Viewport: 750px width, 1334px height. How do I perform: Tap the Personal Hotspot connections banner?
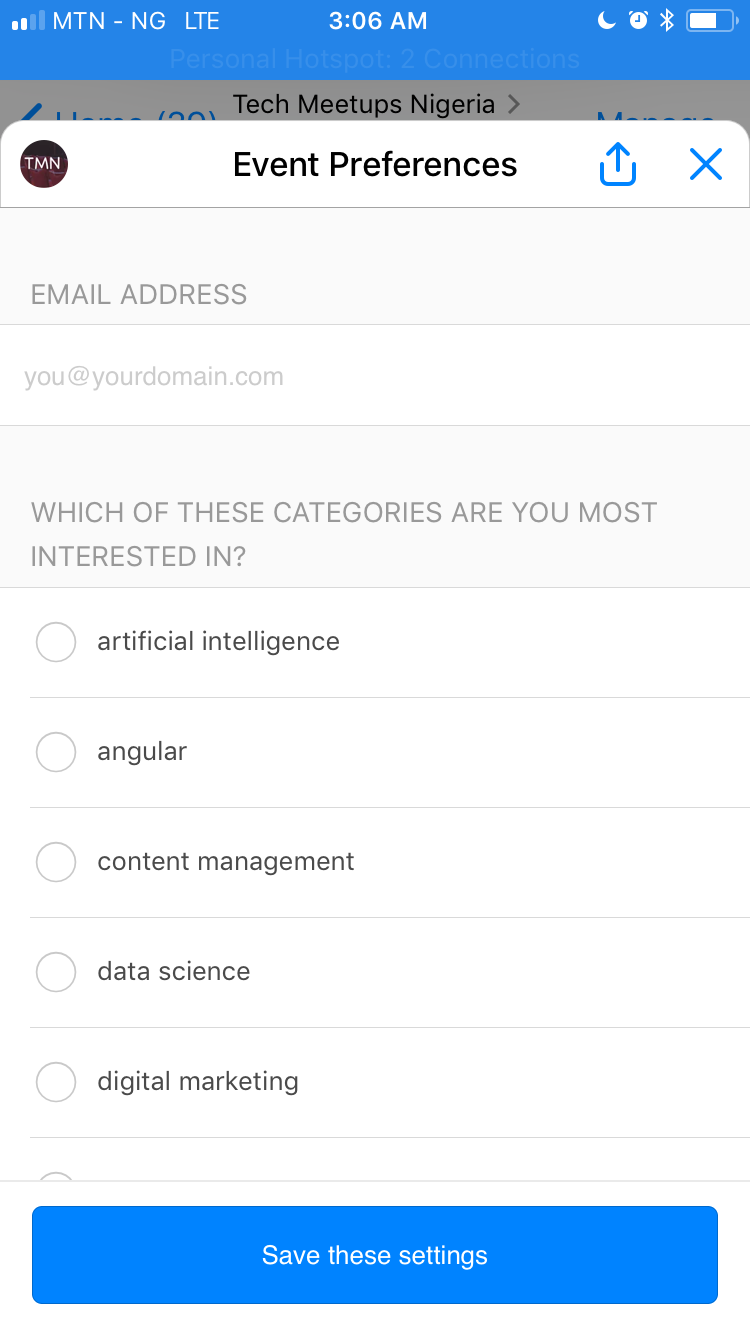[x=375, y=59]
